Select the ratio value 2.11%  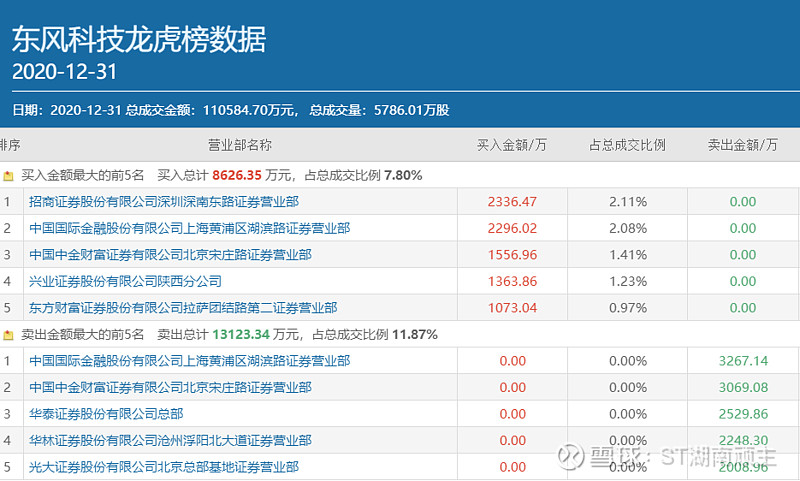628,201
